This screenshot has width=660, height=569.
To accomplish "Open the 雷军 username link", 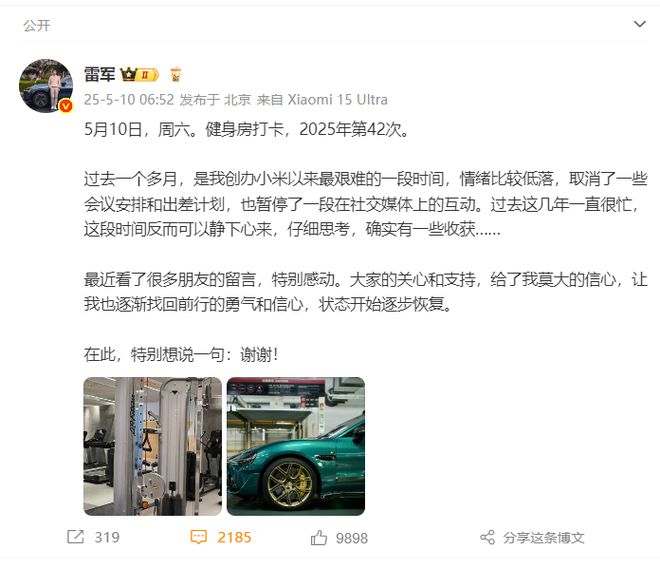I will 99,74.
